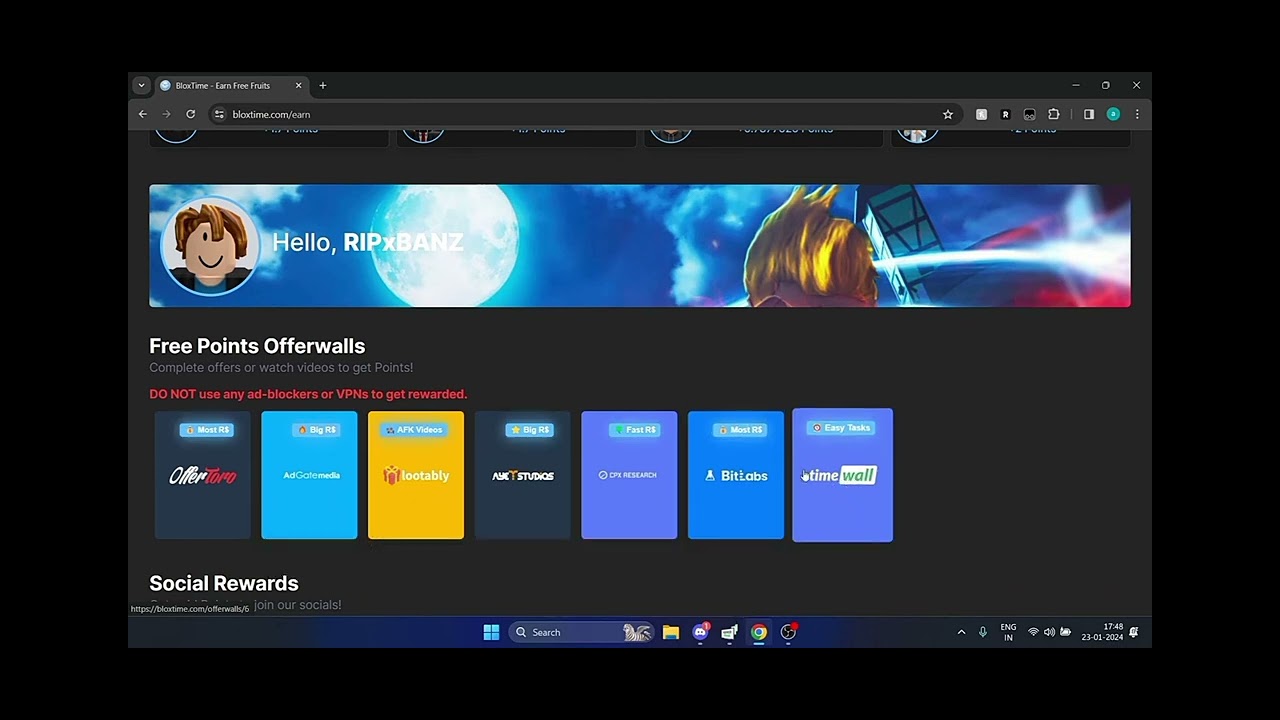This screenshot has width=1280, height=720.
Task: Open the AdGate Media offerwall card
Action: tap(309, 475)
